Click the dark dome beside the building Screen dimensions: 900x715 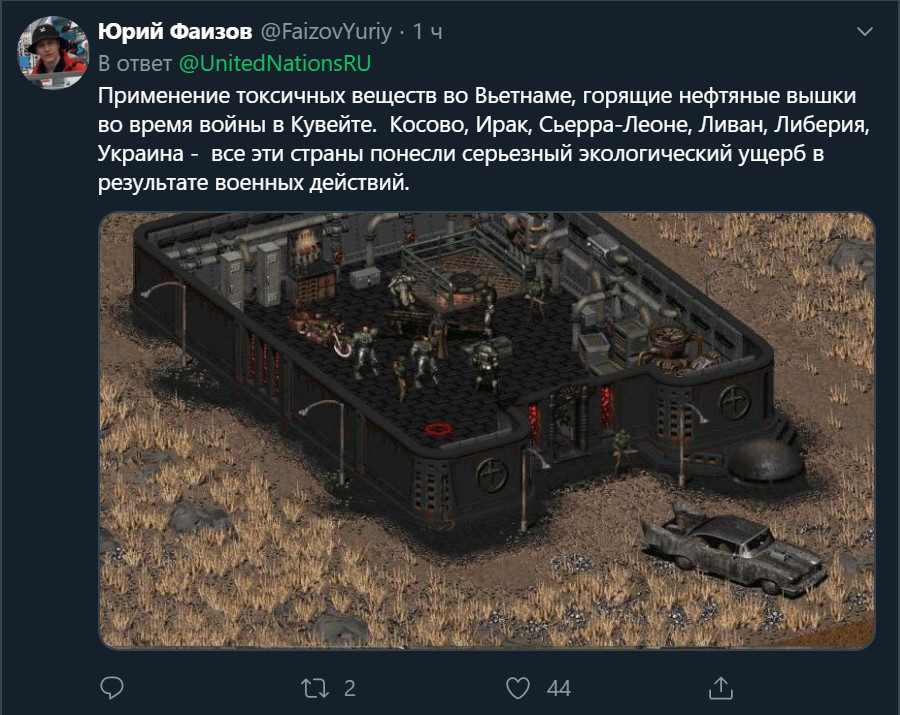765,461
